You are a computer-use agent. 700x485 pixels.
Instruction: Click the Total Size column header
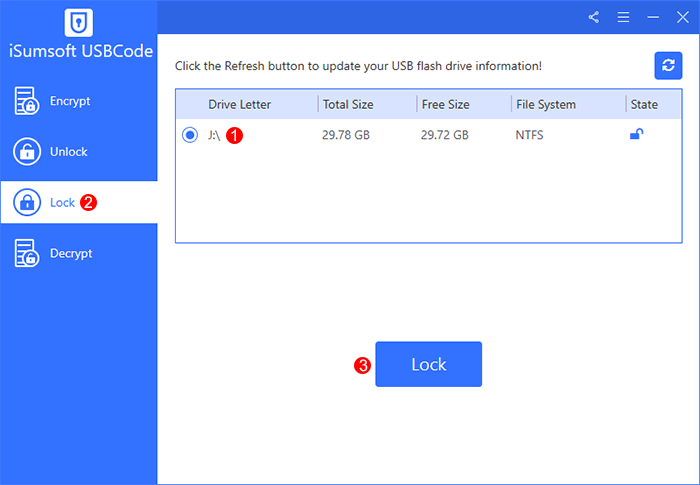348,105
